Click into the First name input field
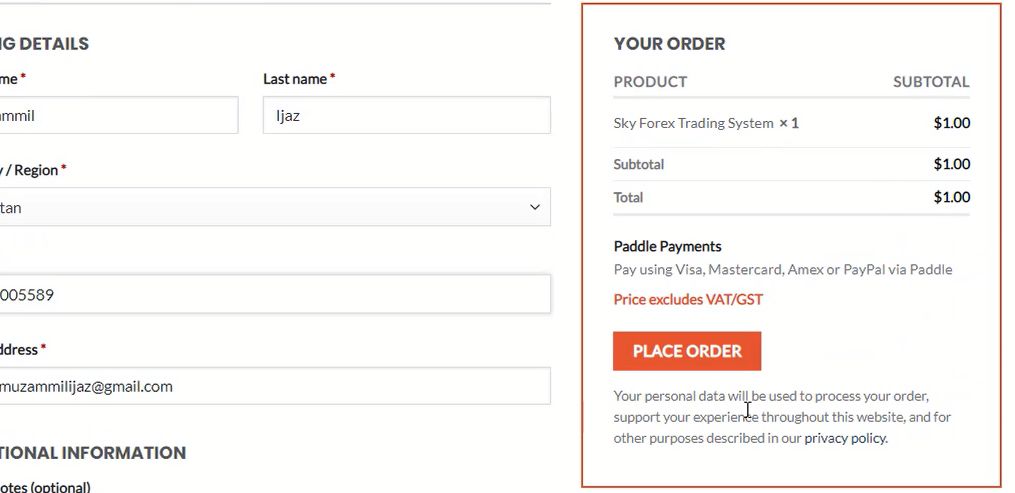Viewport: 1015px width, 493px height. point(118,115)
